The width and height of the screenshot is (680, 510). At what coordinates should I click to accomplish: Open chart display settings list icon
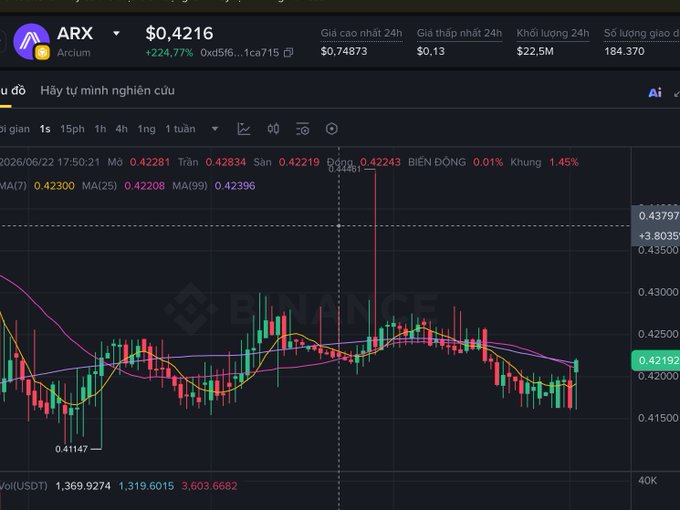tap(302, 129)
